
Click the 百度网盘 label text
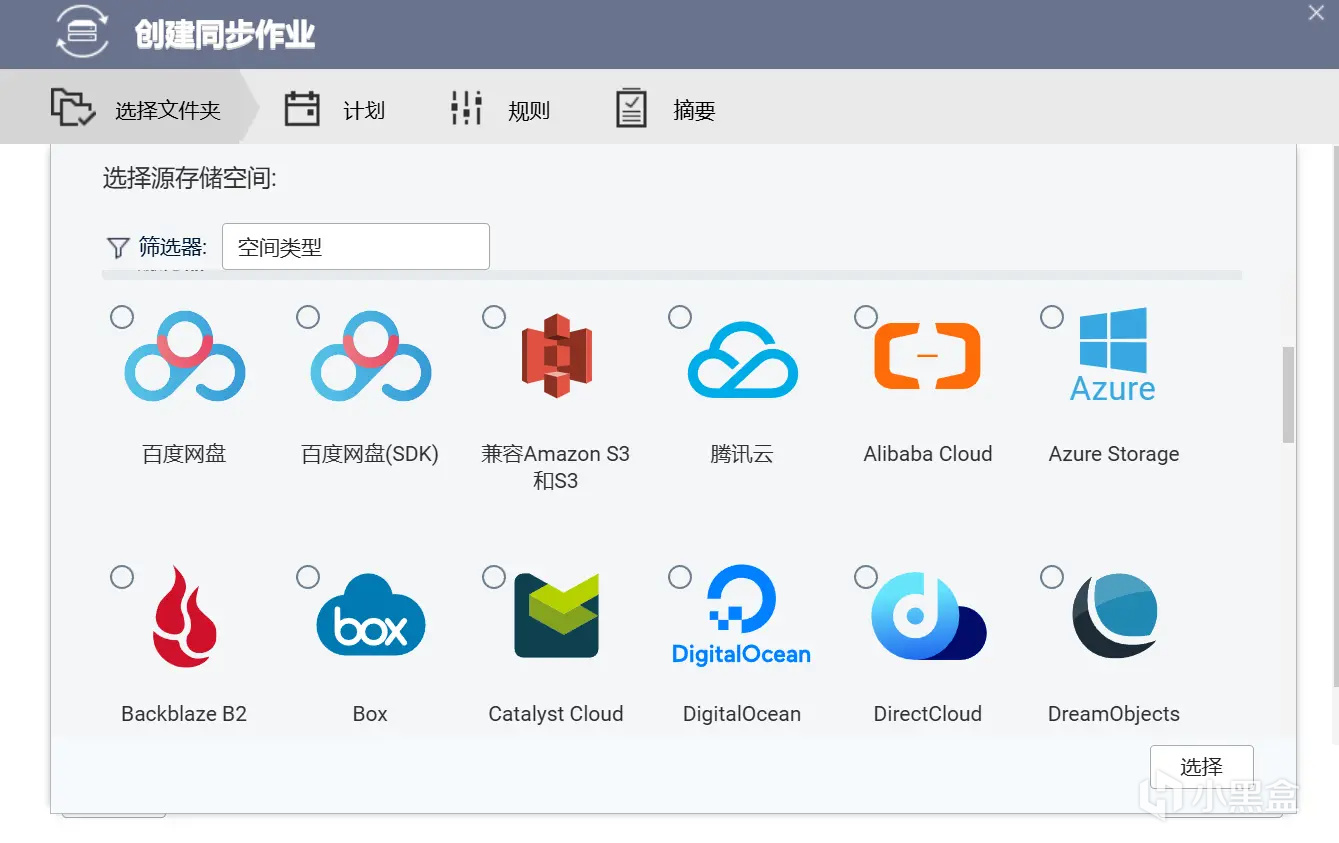pos(185,454)
